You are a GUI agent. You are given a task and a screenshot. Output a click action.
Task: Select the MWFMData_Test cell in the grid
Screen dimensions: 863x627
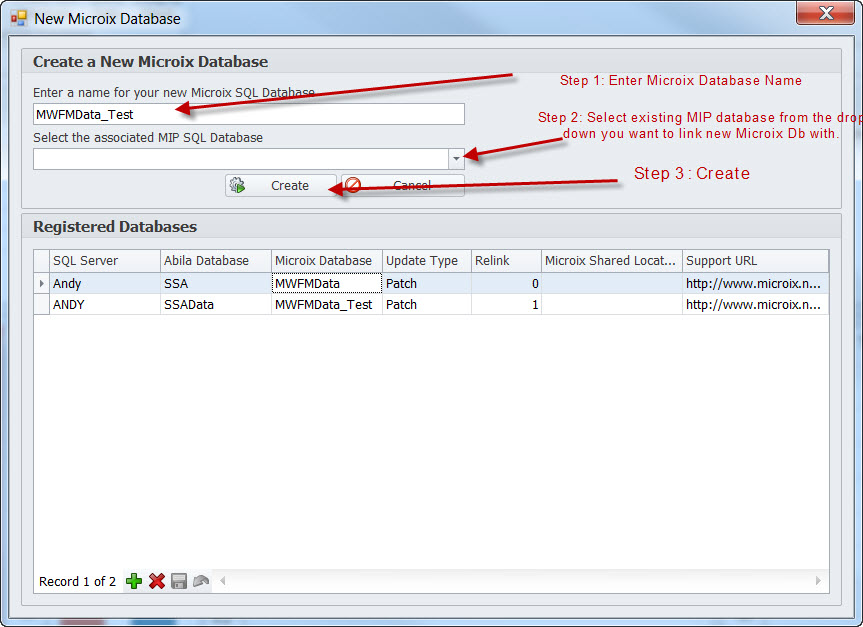pos(326,305)
